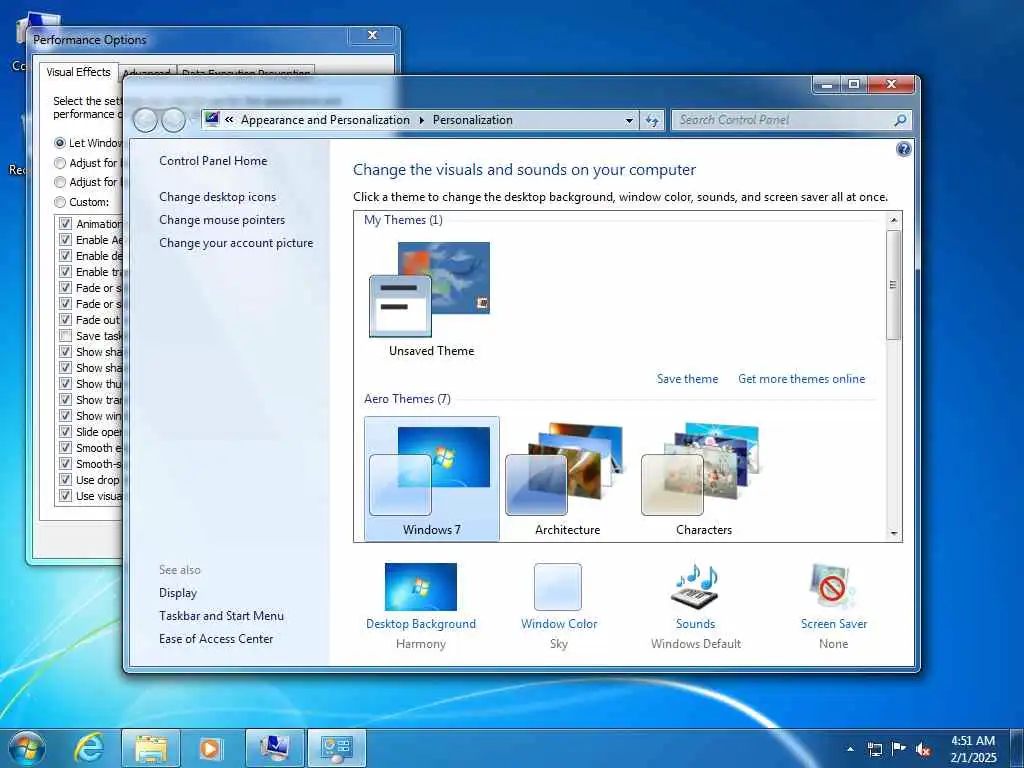1024x768 pixels.
Task: Switch to Visual Effects tab in Performance Options
Action: [x=78, y=72]
